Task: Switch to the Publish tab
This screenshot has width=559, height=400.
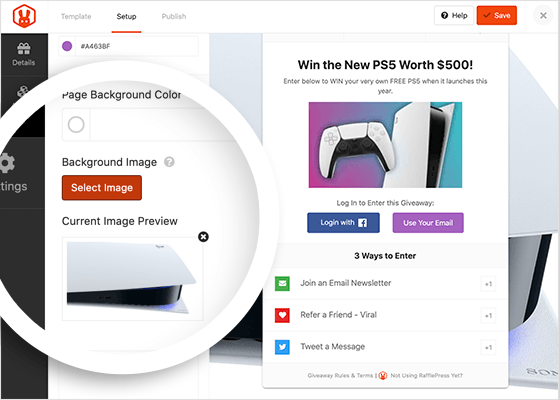Action: 174,16
